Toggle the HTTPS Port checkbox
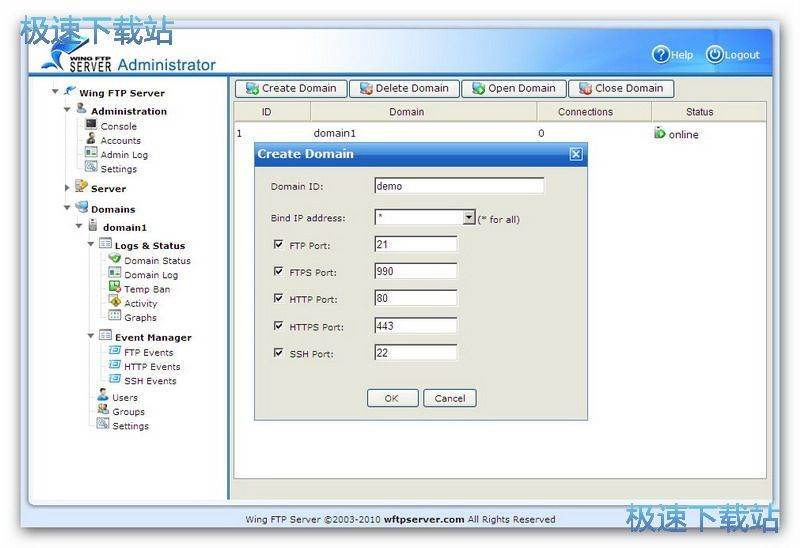Screen dimensions: 800x548 pos(278,326)
